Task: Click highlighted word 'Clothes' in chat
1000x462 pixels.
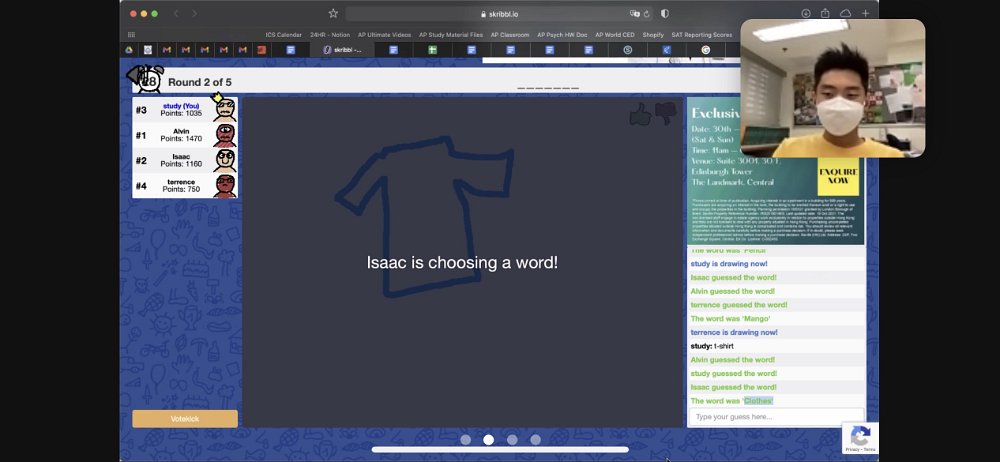Action: tap(758, 401)
